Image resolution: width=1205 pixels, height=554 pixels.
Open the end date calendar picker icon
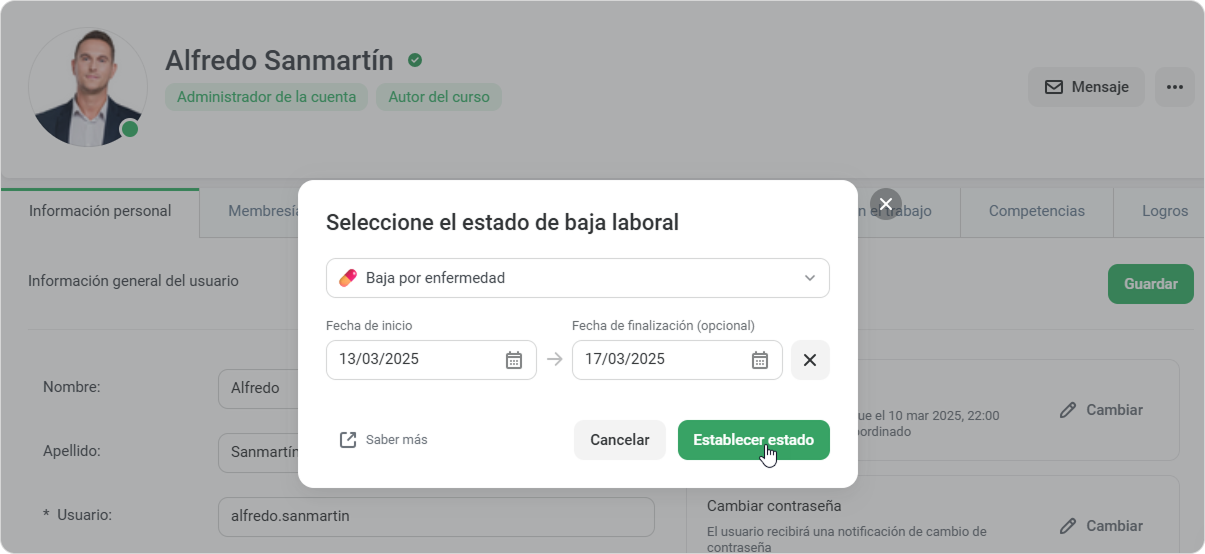pos(760,360)
